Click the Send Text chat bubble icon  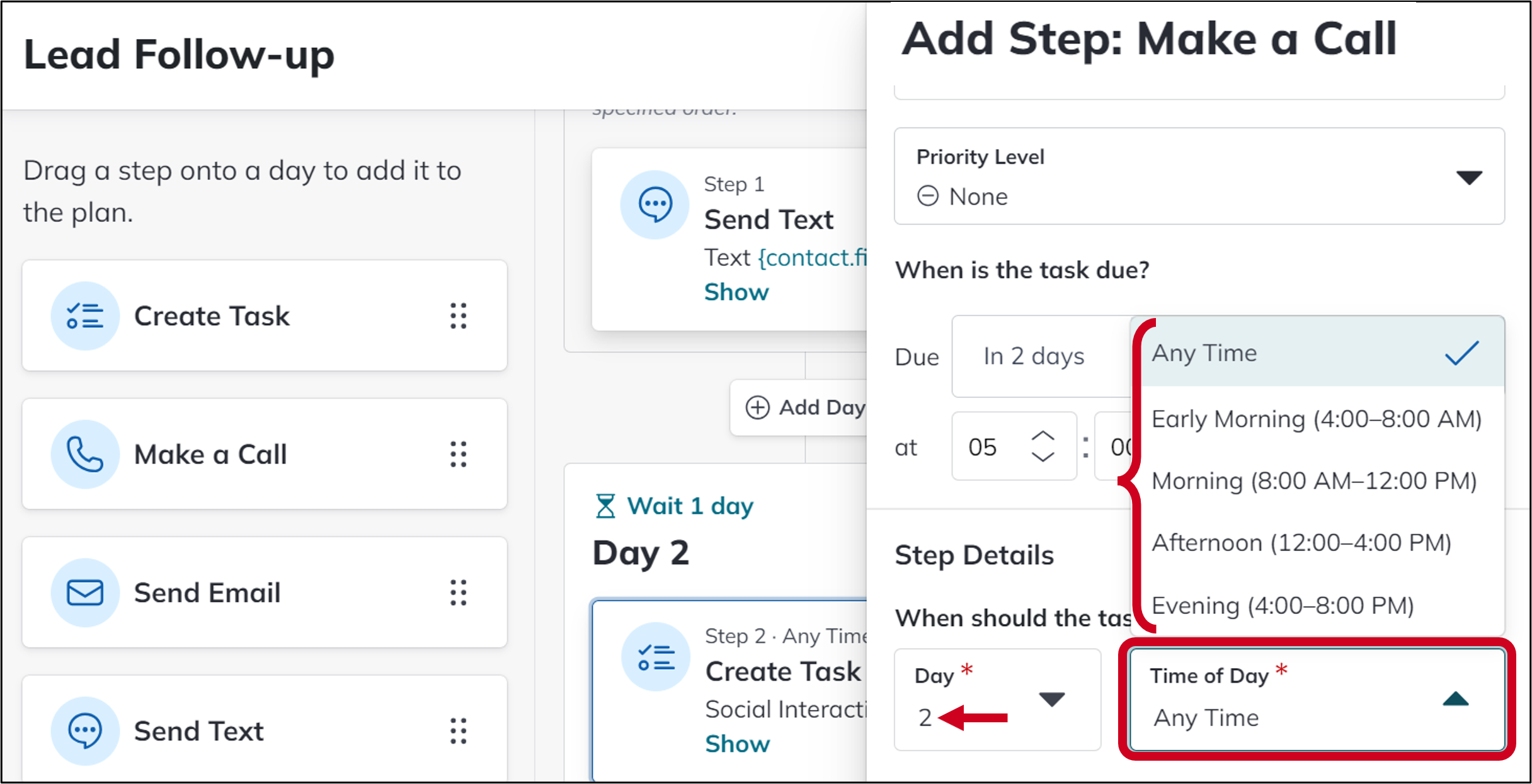click(85, 731)
